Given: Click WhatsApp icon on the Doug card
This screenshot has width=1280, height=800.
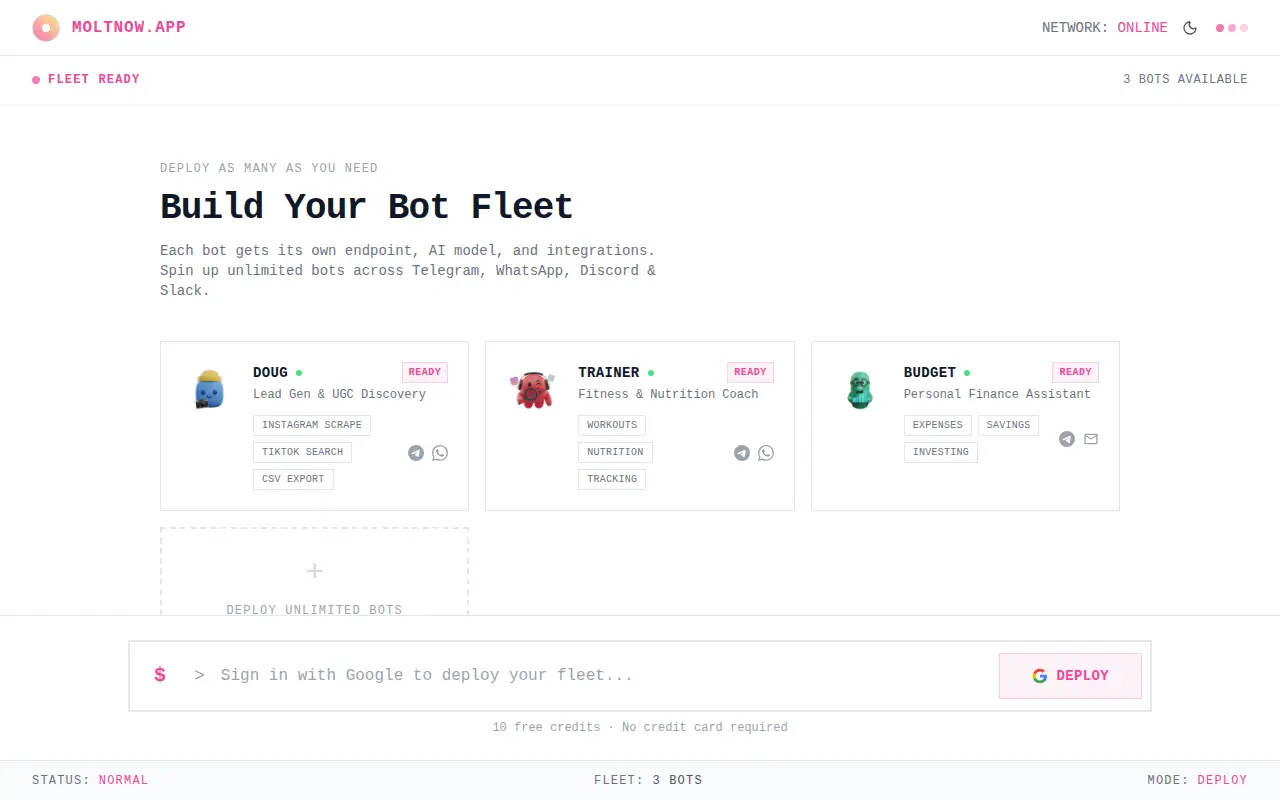Looking at the screenshot, I should [440, 453].
